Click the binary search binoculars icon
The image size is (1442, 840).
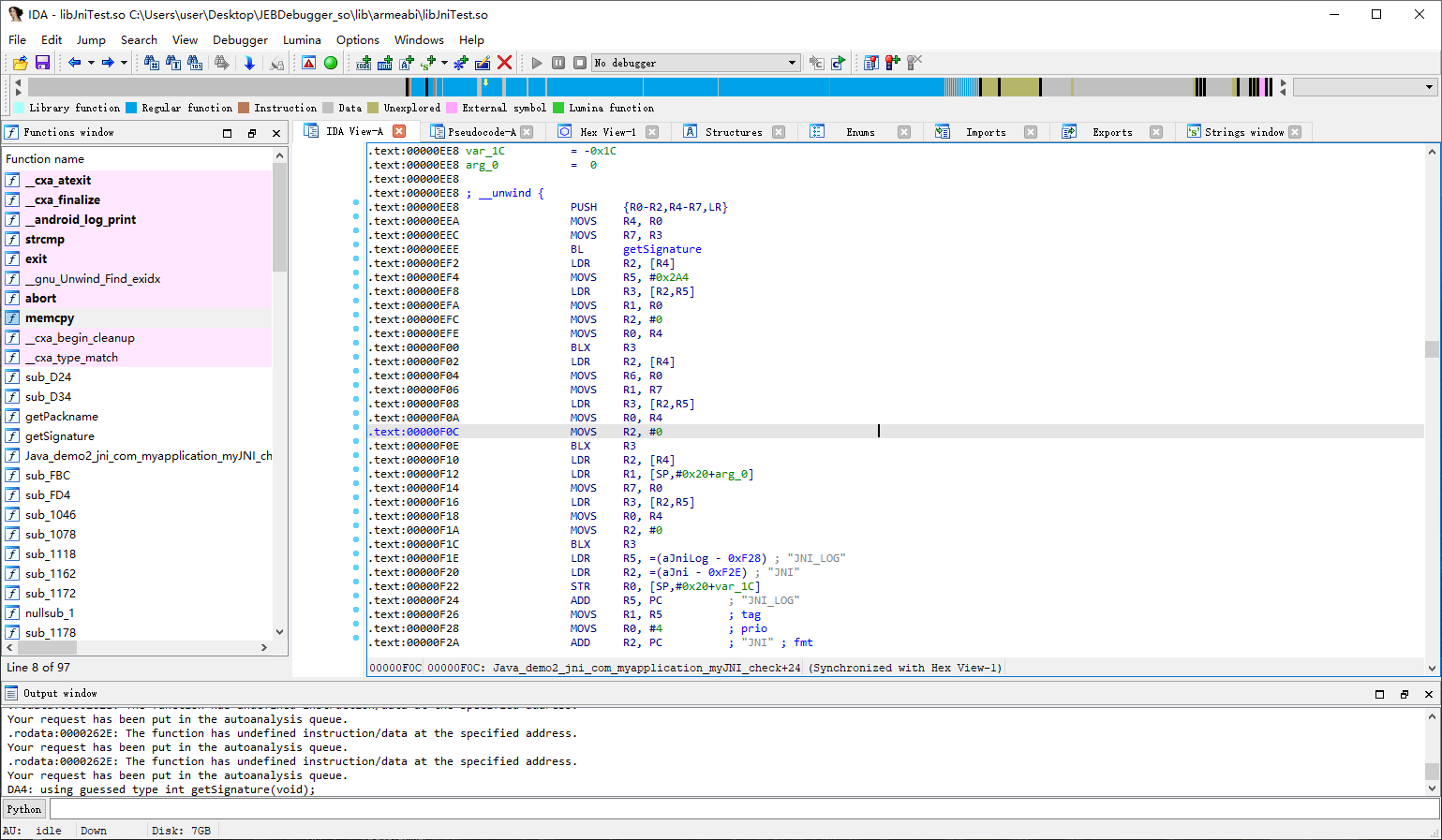click(195, 63)
